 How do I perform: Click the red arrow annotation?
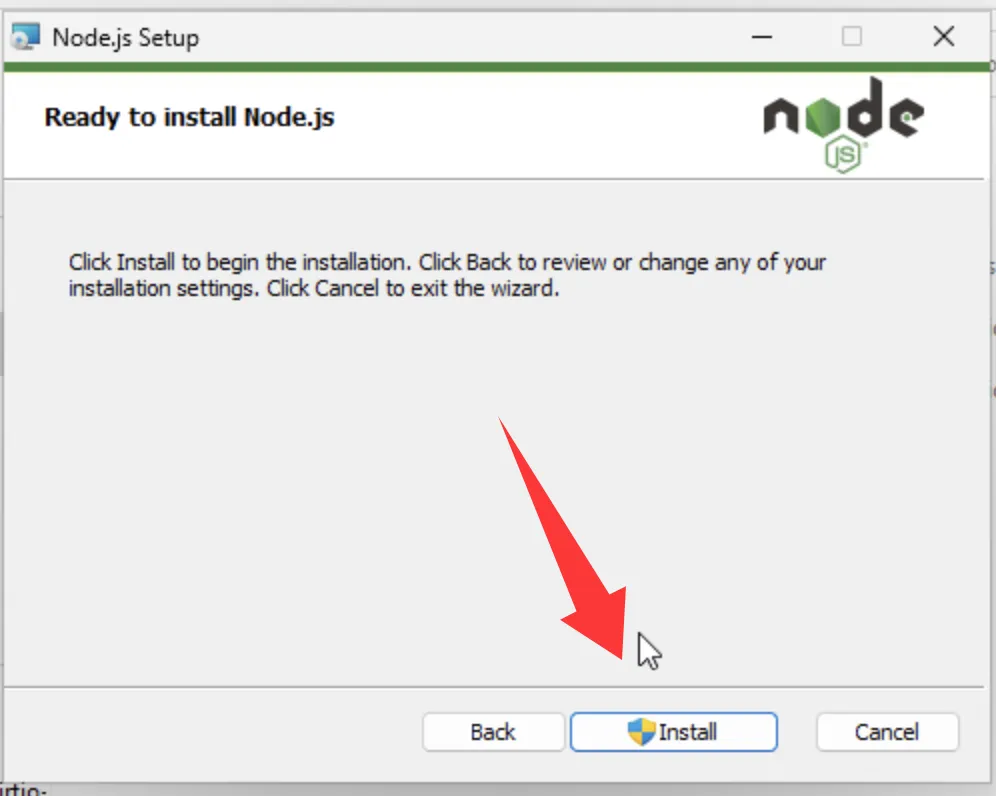click(x=563, y=539)
